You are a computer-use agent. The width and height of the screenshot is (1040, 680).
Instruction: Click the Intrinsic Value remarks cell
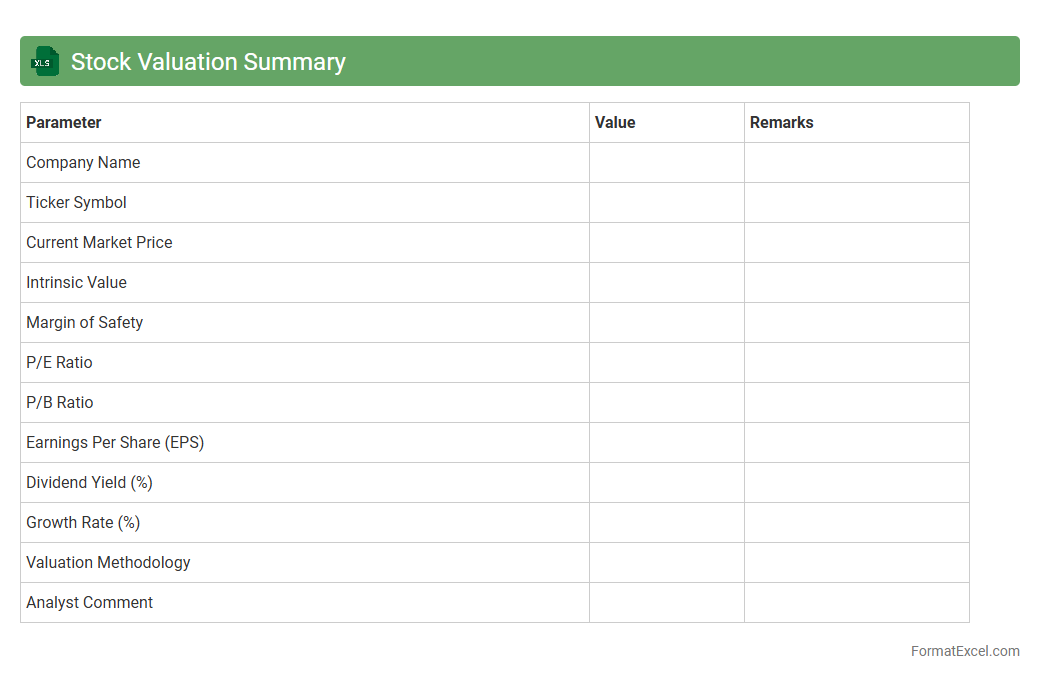click(856, 283)
